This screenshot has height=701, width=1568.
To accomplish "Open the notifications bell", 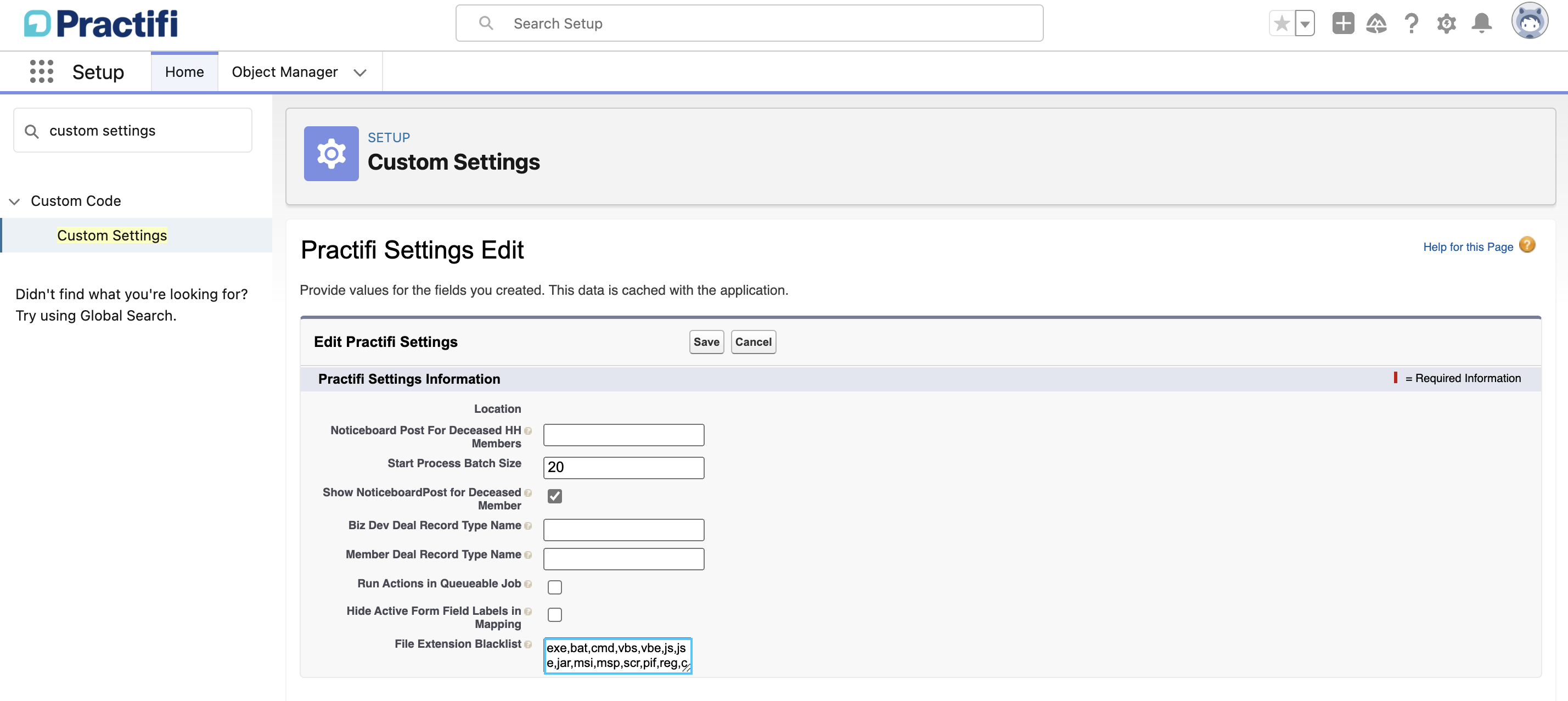I will (1481, 24).
